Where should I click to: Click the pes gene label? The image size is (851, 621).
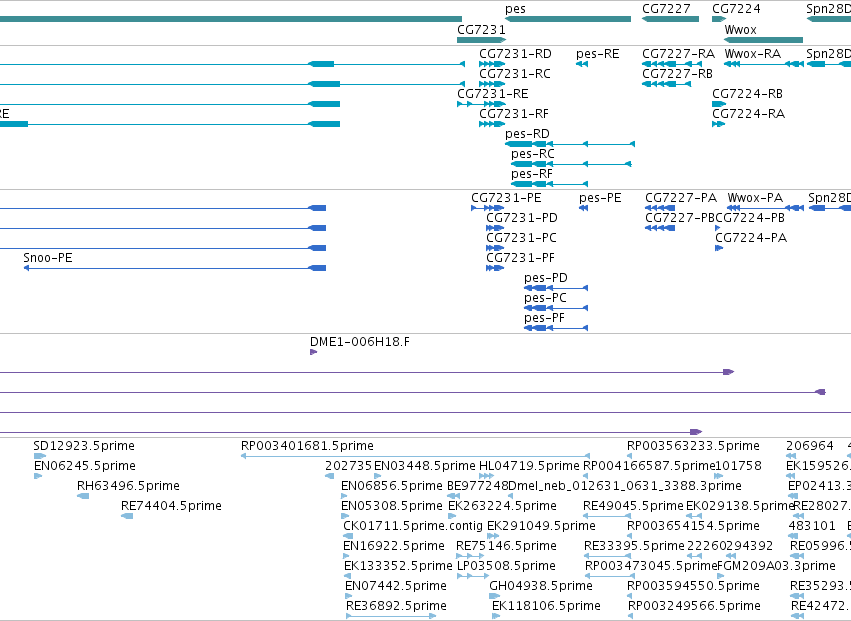pos(515,9)
